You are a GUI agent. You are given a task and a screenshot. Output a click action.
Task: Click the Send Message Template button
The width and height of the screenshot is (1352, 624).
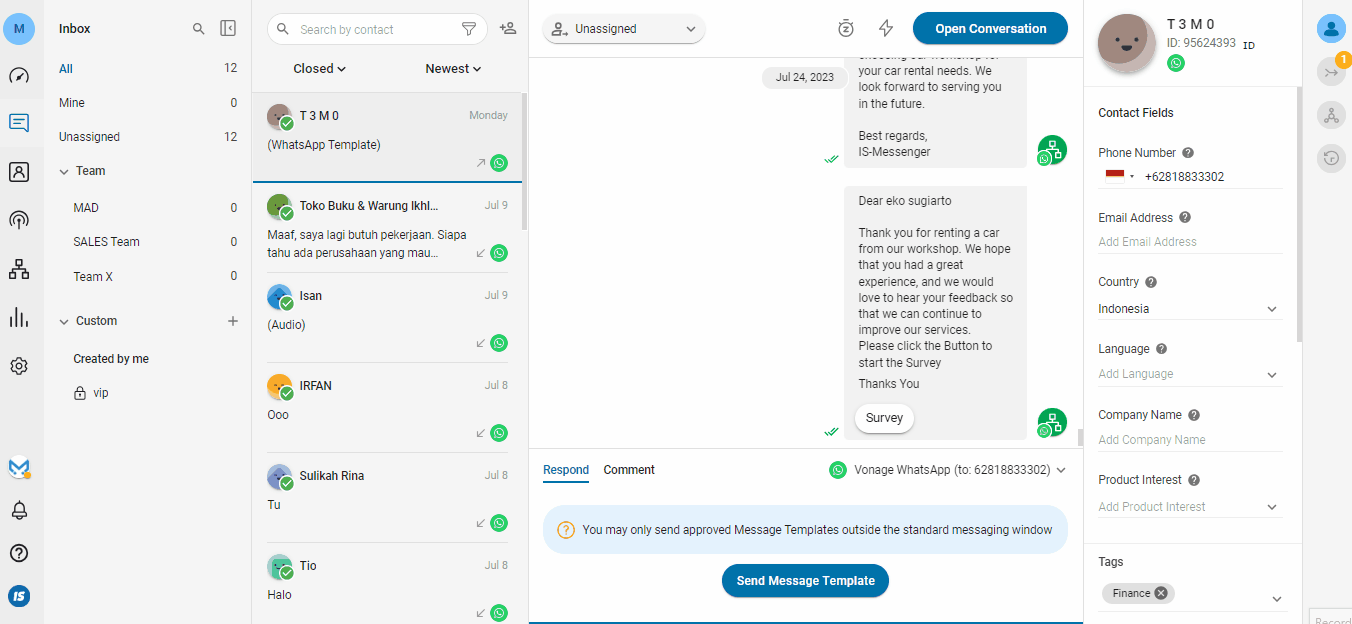pos(805,580)
